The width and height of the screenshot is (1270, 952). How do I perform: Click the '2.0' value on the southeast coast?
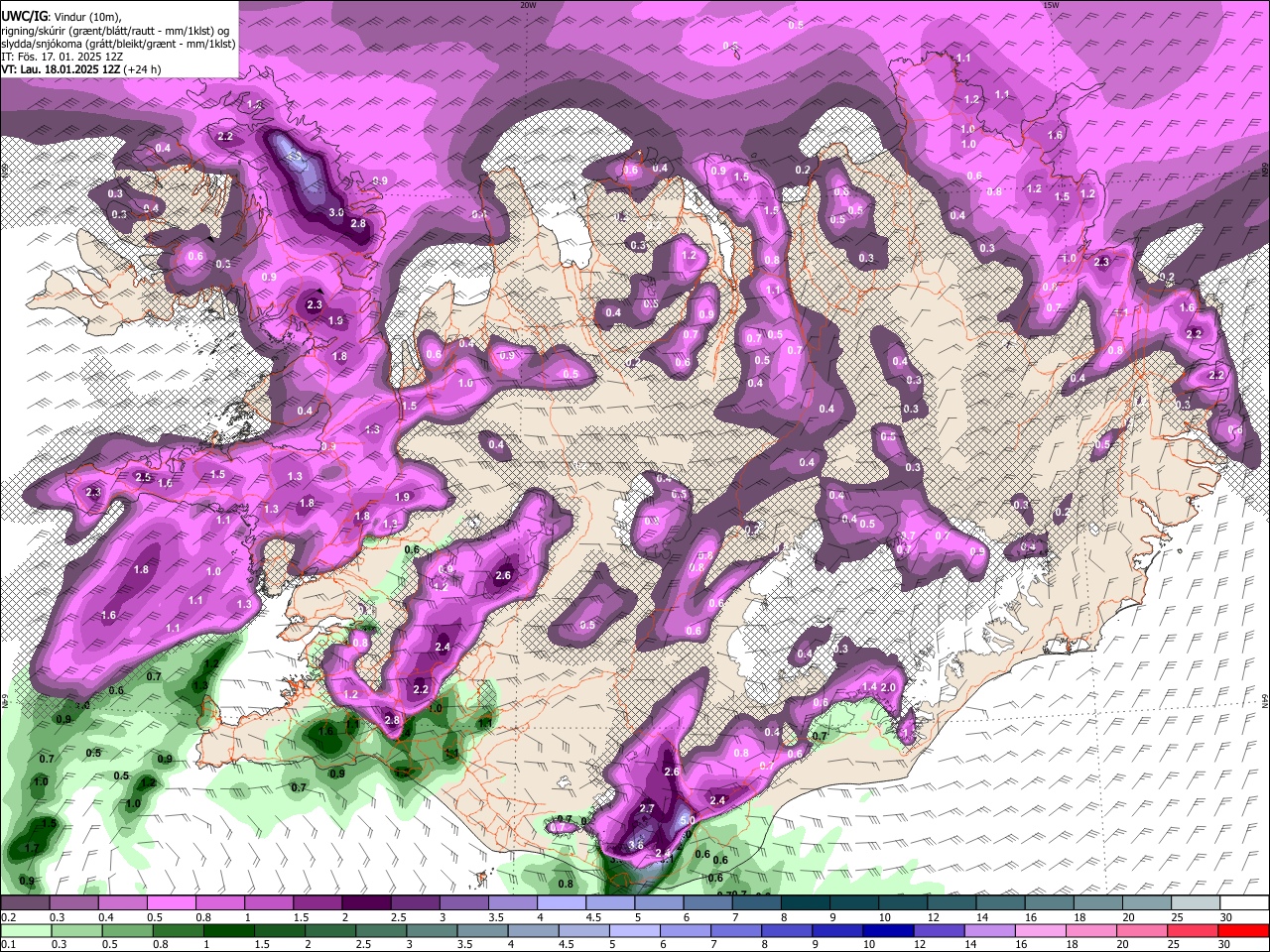[888, 687]
